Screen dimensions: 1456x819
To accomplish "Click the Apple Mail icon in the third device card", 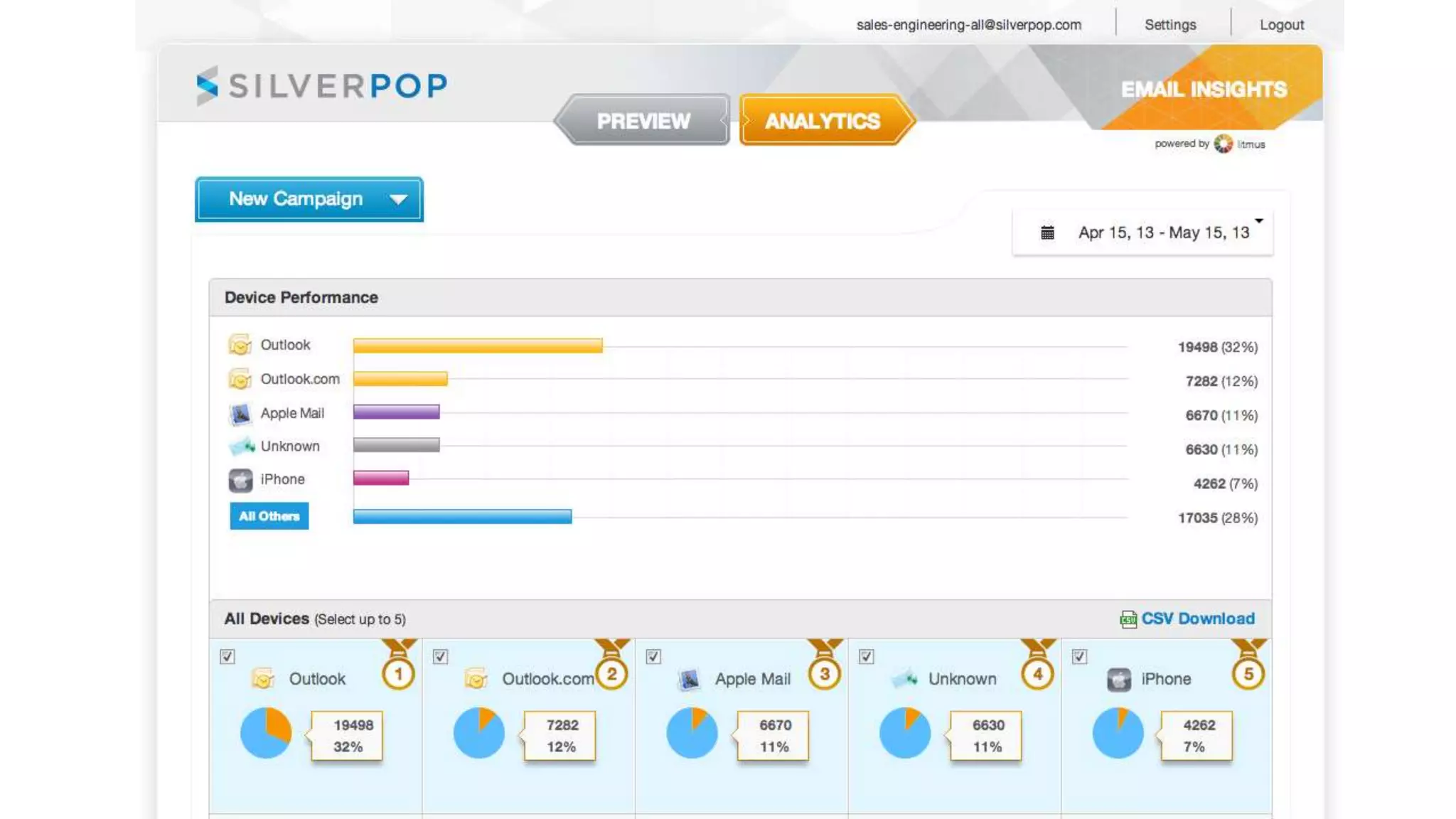I will (688, 680).
